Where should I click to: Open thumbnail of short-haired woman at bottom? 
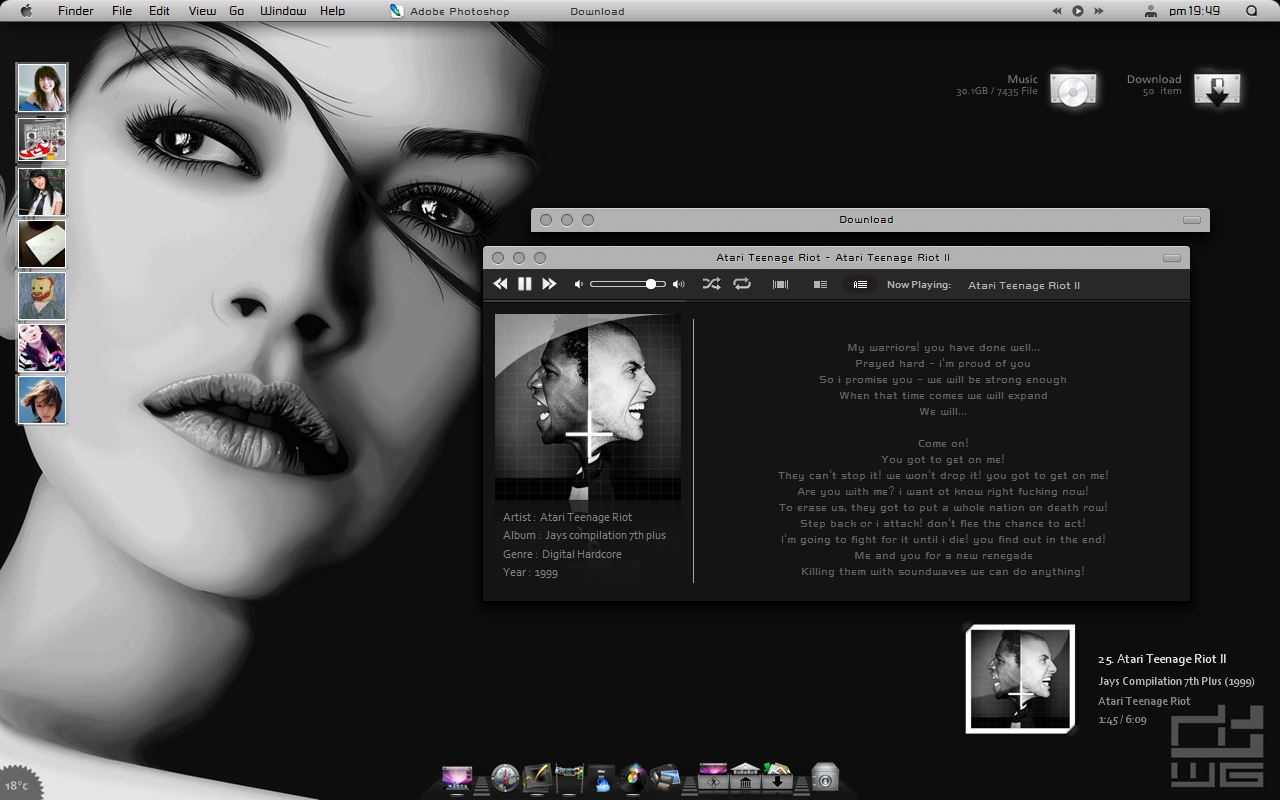coord(42,400)
